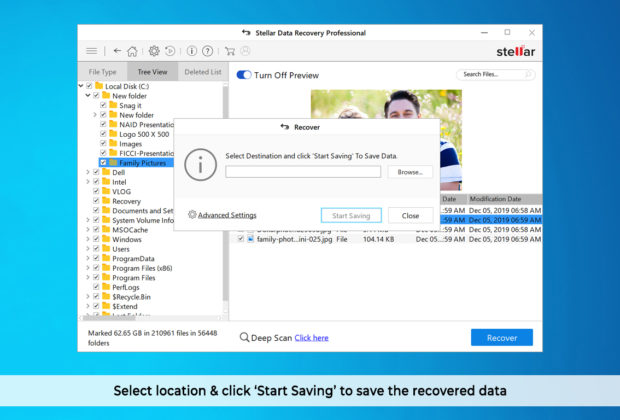
Task: Click the Images folder icon
Action: pos(113,143)
